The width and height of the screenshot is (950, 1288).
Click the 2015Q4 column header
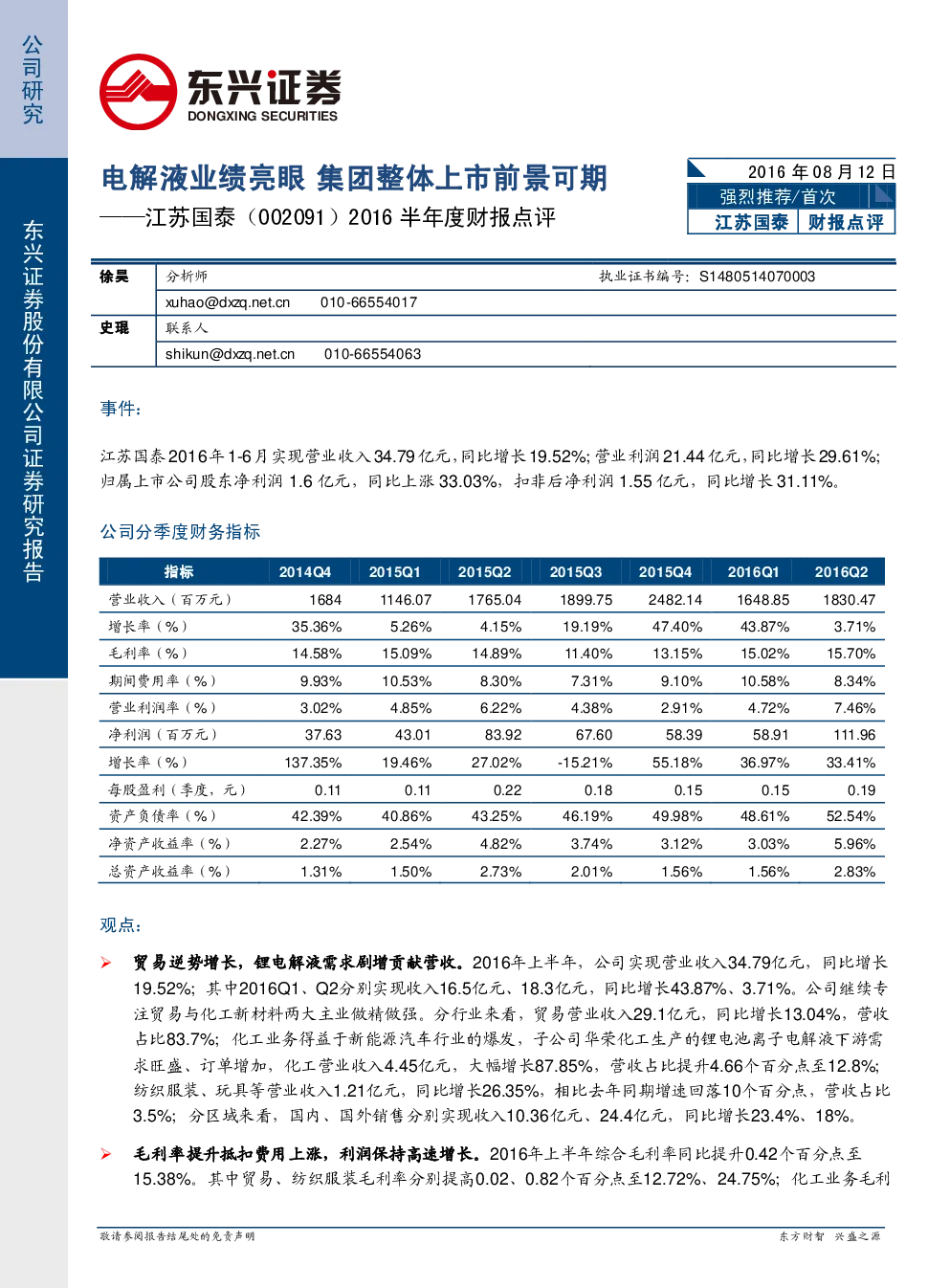point(665,572)
